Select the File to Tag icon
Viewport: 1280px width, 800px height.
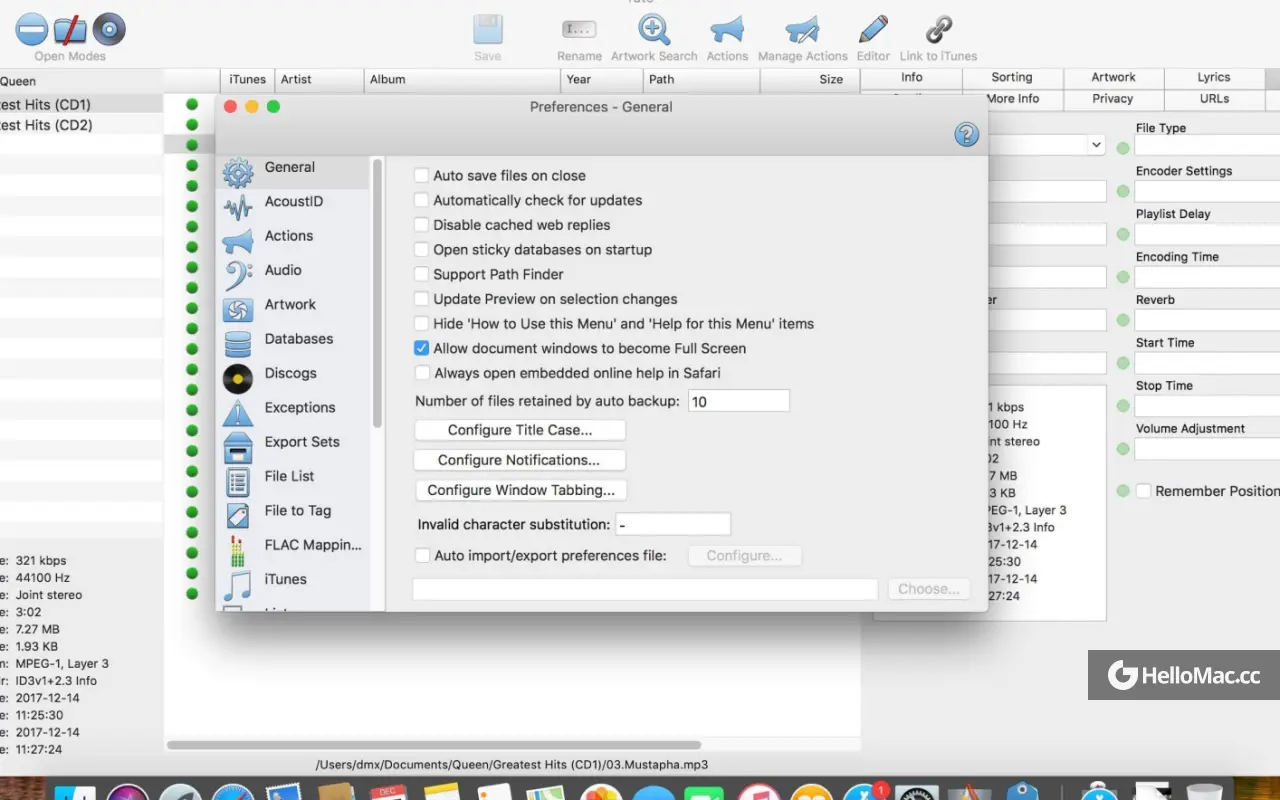point(238,515)
